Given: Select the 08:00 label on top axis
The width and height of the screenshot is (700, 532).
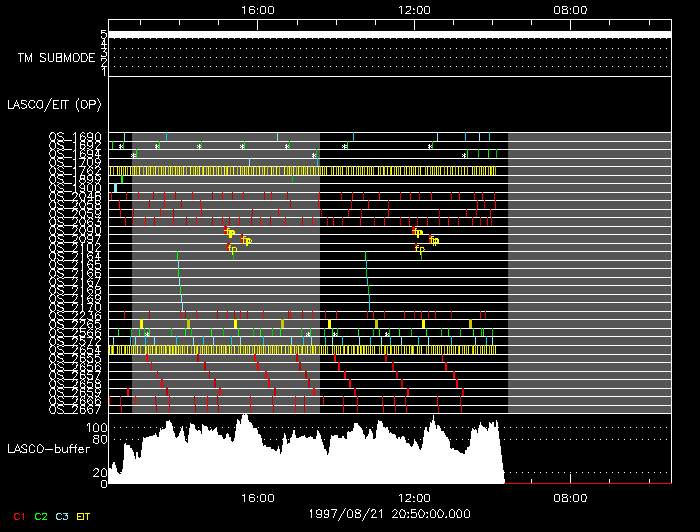Looking at the screenshot, I should click(x=570, y=9).
